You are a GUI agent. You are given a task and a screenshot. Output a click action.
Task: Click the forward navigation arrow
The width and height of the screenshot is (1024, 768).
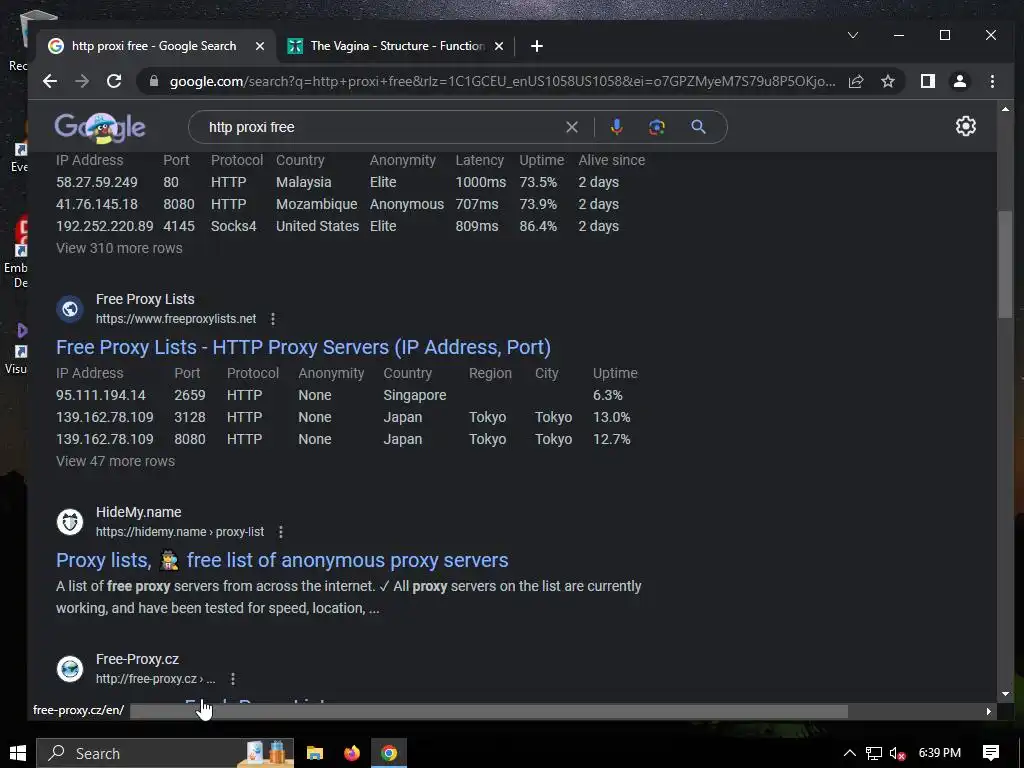pos(82,81)
